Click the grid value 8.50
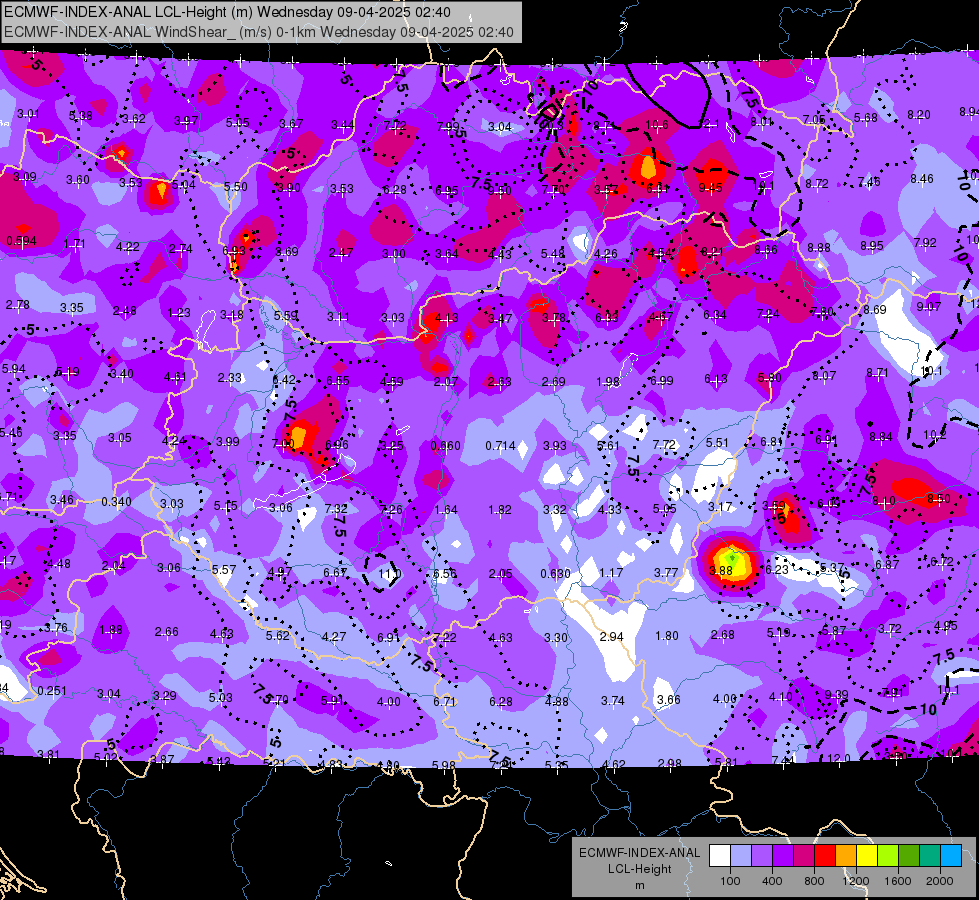979x900 pixels. point(938,498)
